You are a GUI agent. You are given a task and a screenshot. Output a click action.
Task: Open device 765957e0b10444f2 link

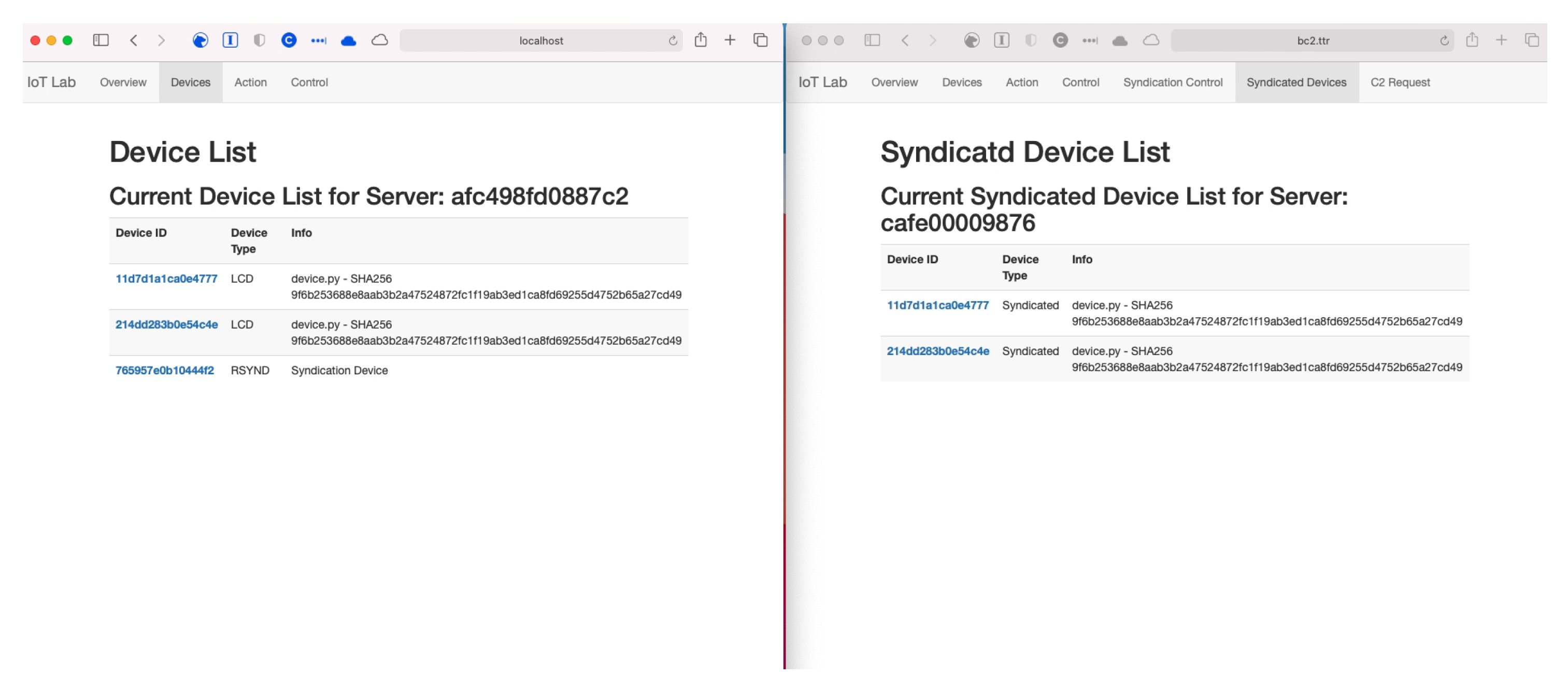pyautogui.click(x=164, y=370)
